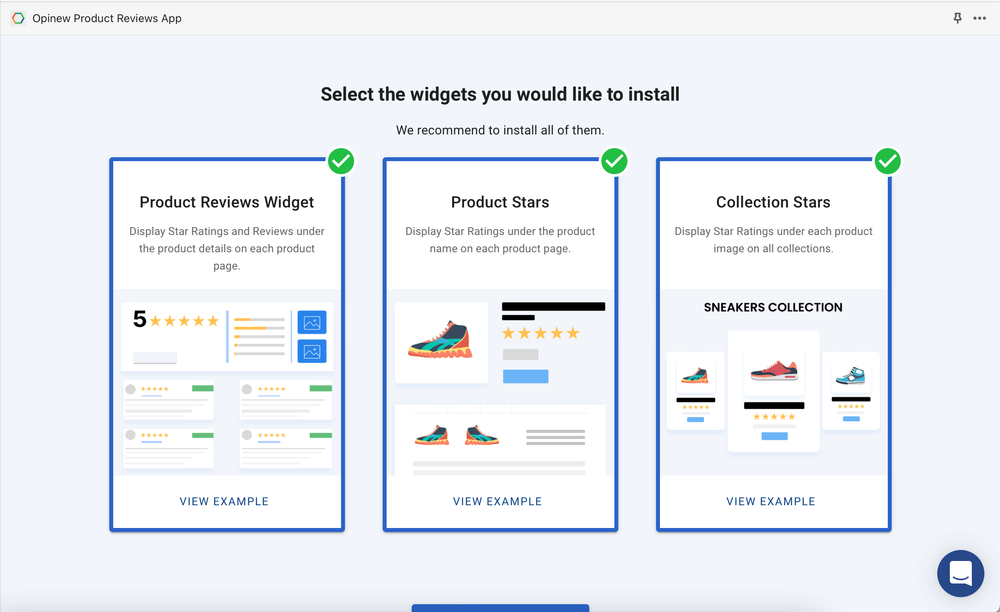The height and width of the screenshot is (612, 1000).
Task: Click the center sneaker in the Collection Stars preview
Action: 773,370
